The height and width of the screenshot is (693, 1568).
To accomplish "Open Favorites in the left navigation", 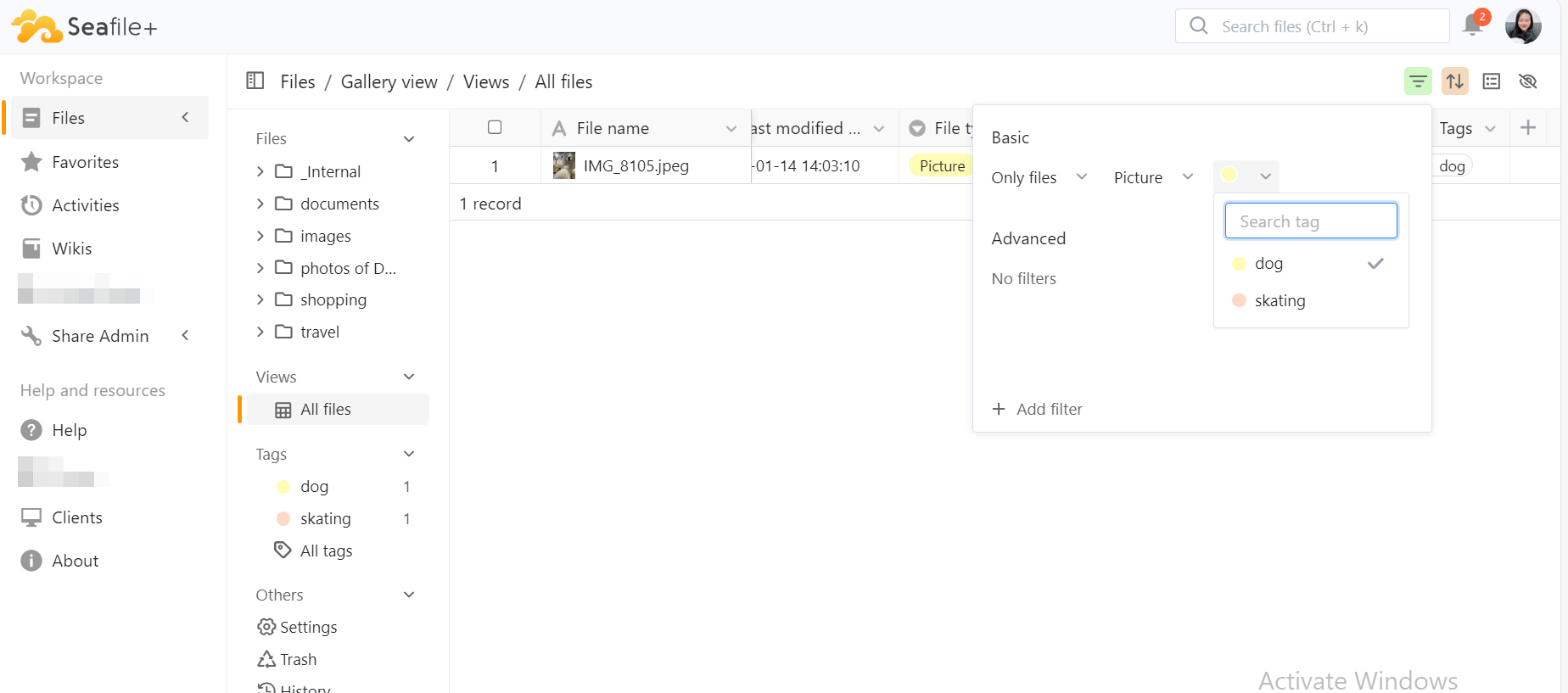I will 85,162.
